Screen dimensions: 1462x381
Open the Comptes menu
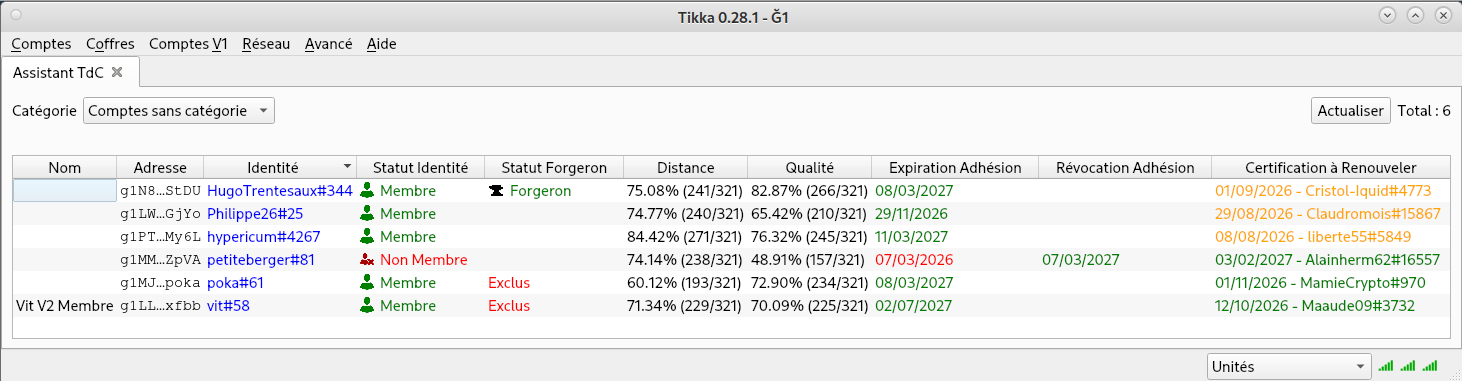(41, 44)
